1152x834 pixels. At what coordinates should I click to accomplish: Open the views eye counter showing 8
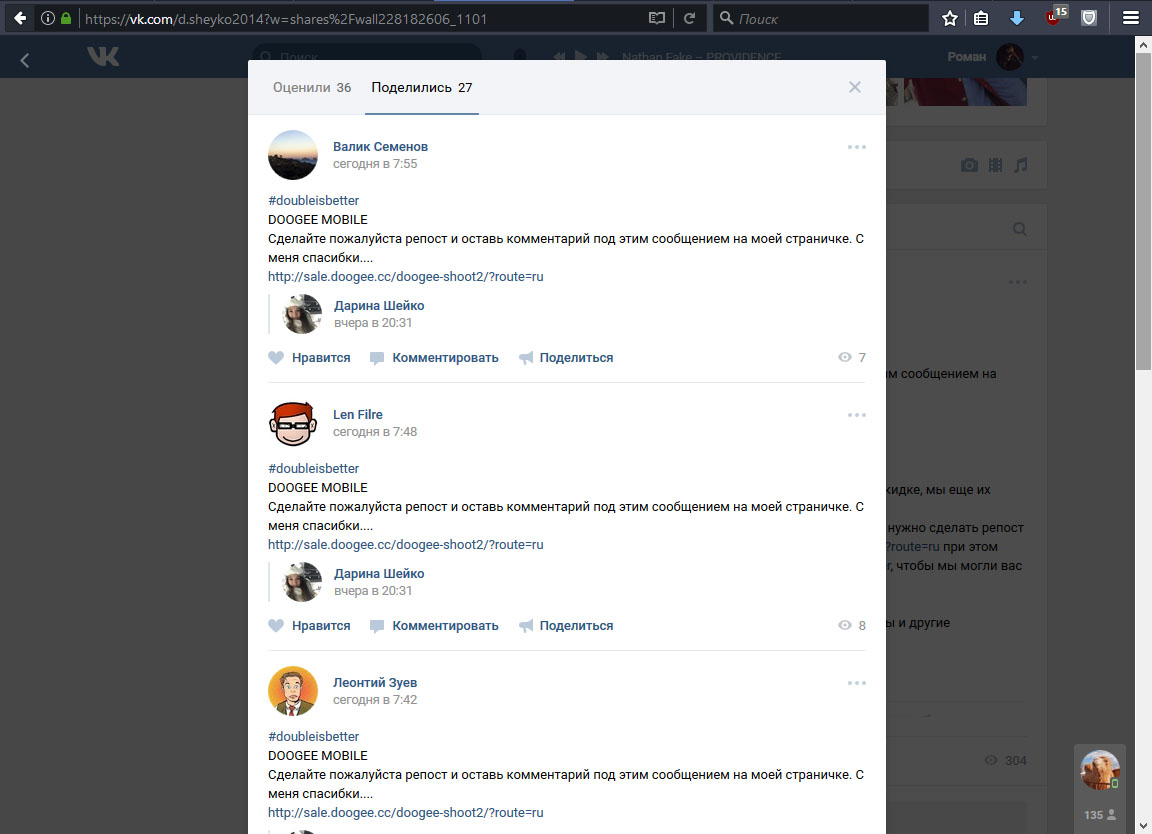pos(852,625)
